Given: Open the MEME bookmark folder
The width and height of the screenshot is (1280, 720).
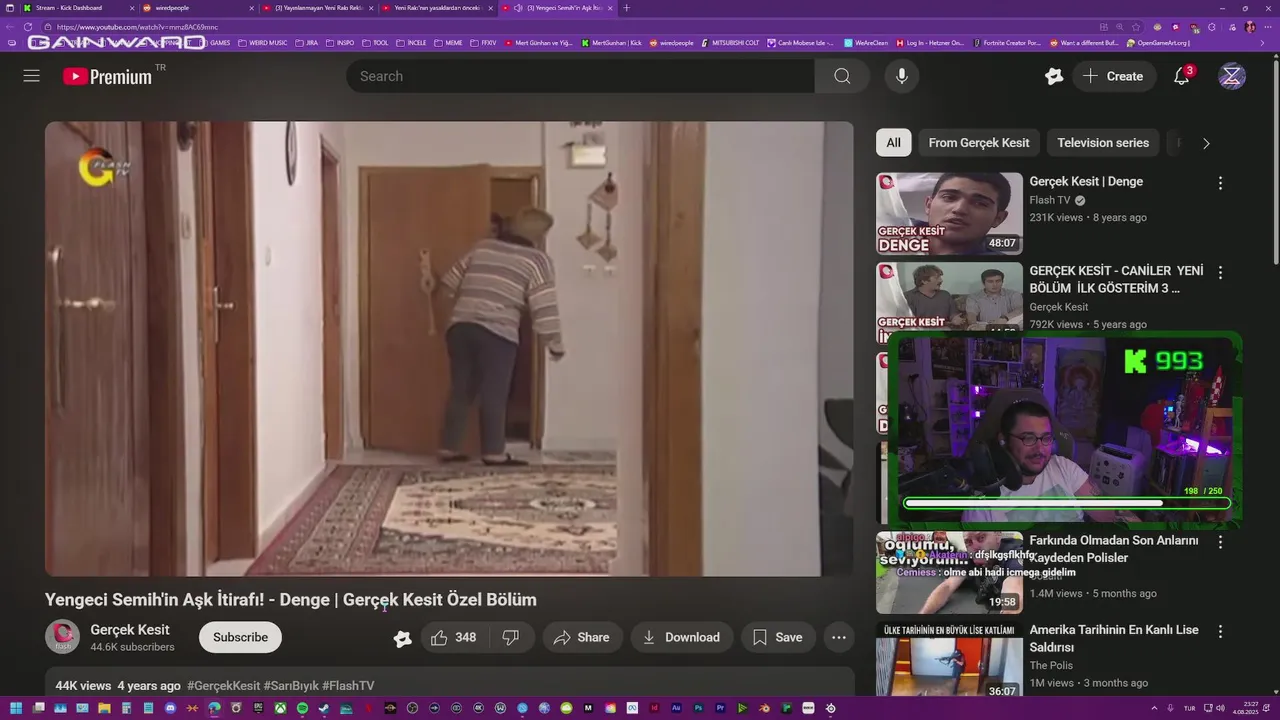Looking at the screenshot, I should coord(448,43).
